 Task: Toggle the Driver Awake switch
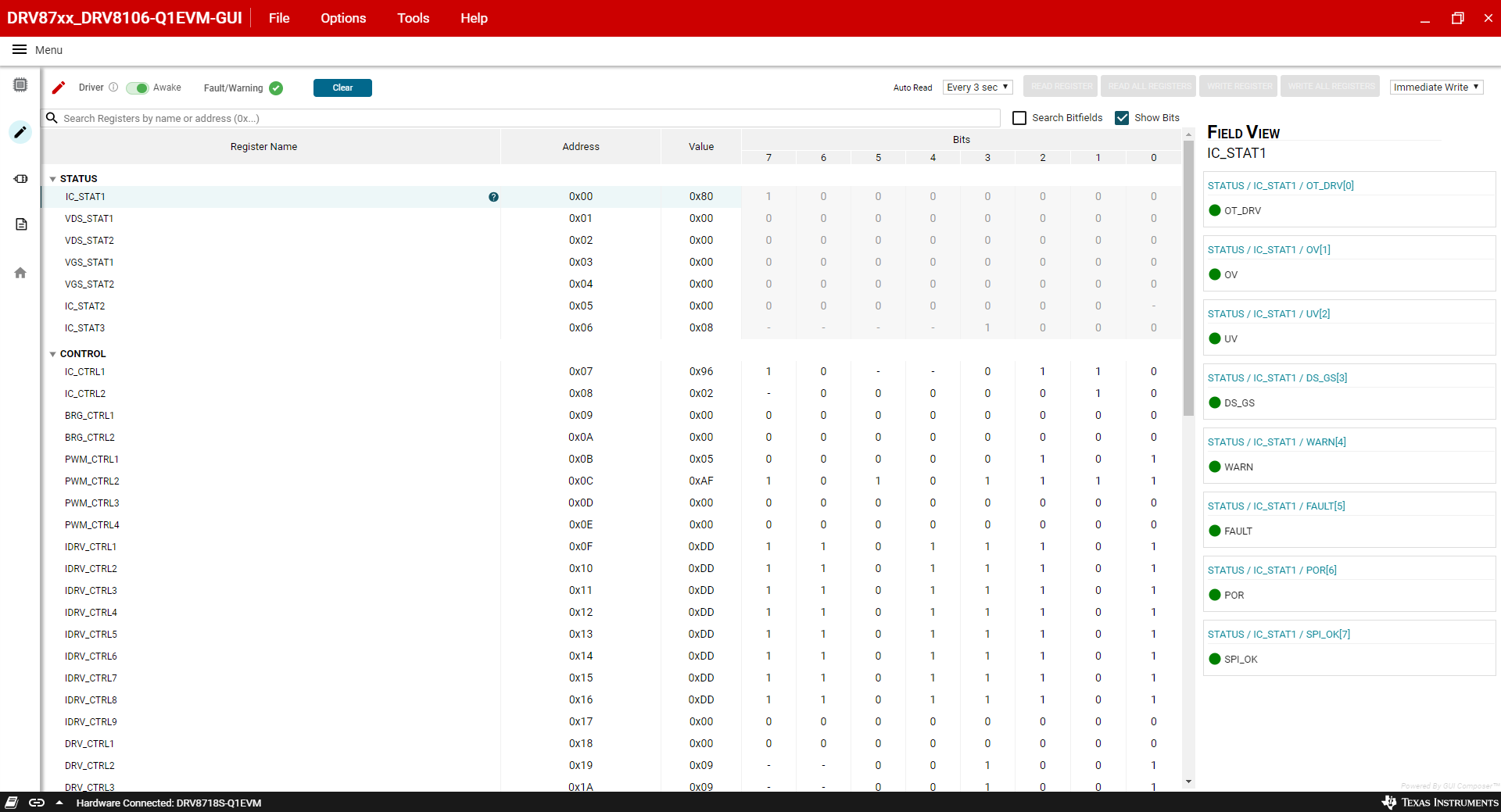pos(137,88)
